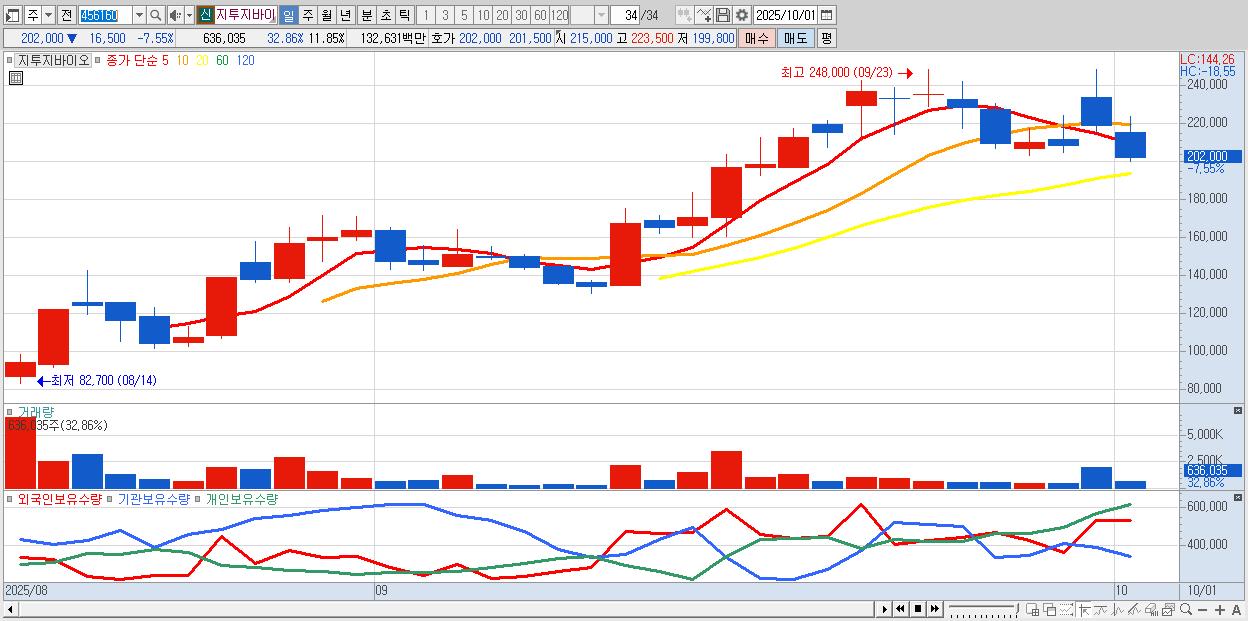Click the dotted chart area icon in bottom bar
The height and width of the screenshot is (621, 1248).
pos(1066,609)
